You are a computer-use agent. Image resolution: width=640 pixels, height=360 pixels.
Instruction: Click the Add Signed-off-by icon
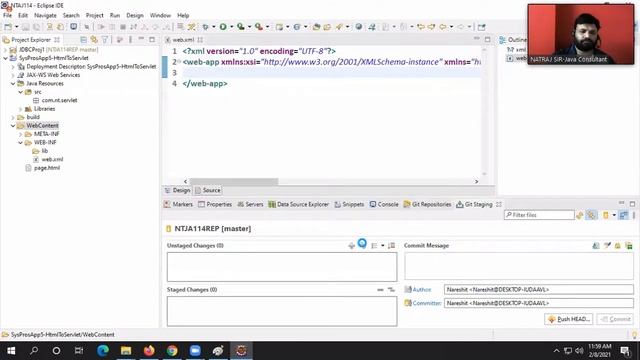[x=607, y=245]
